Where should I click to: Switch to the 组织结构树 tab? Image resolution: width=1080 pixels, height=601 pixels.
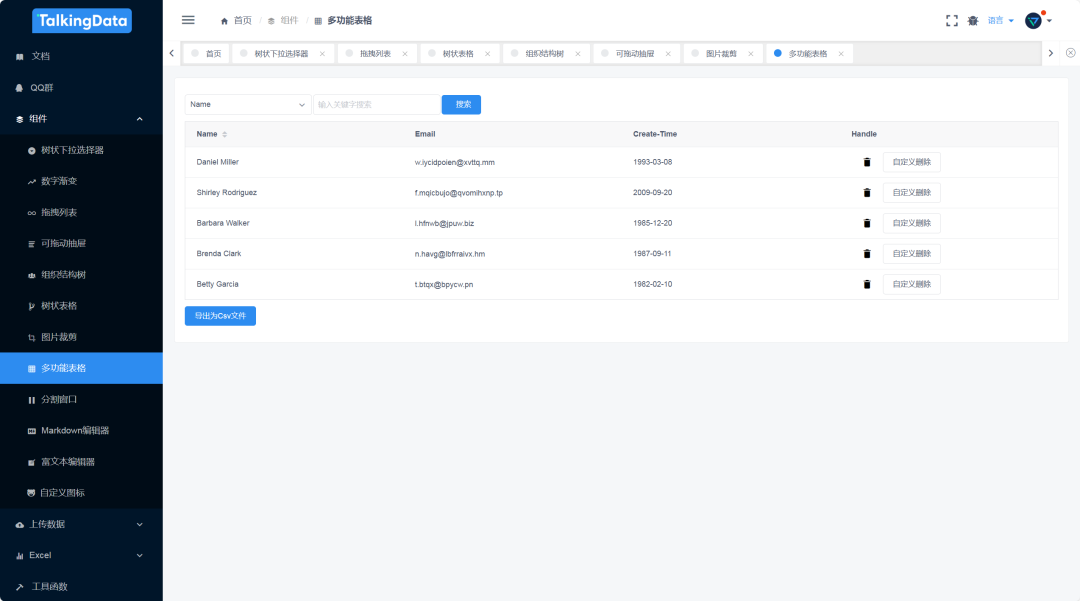coord(544,54)
